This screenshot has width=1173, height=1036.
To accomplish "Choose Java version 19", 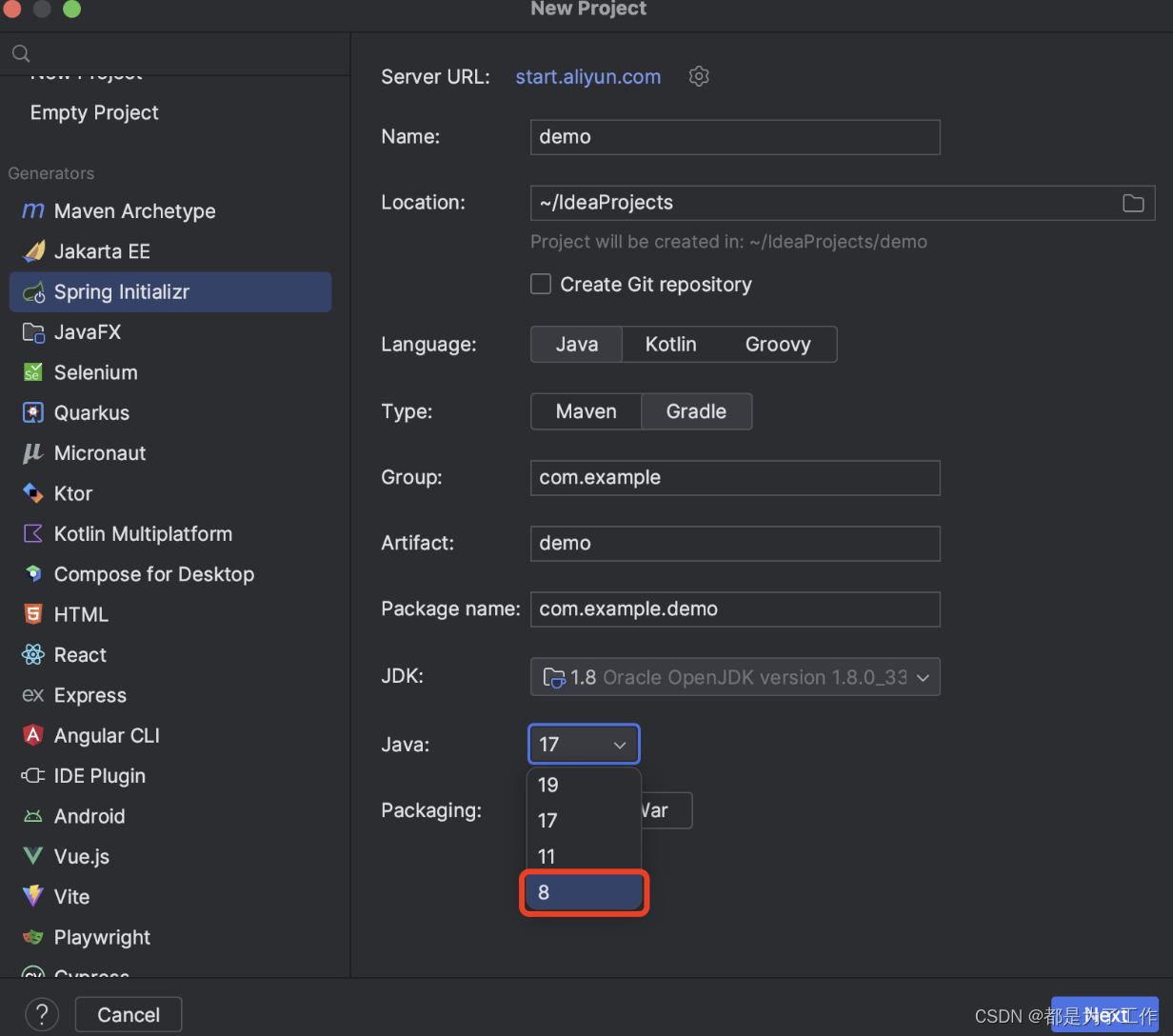I will point(584,785).
